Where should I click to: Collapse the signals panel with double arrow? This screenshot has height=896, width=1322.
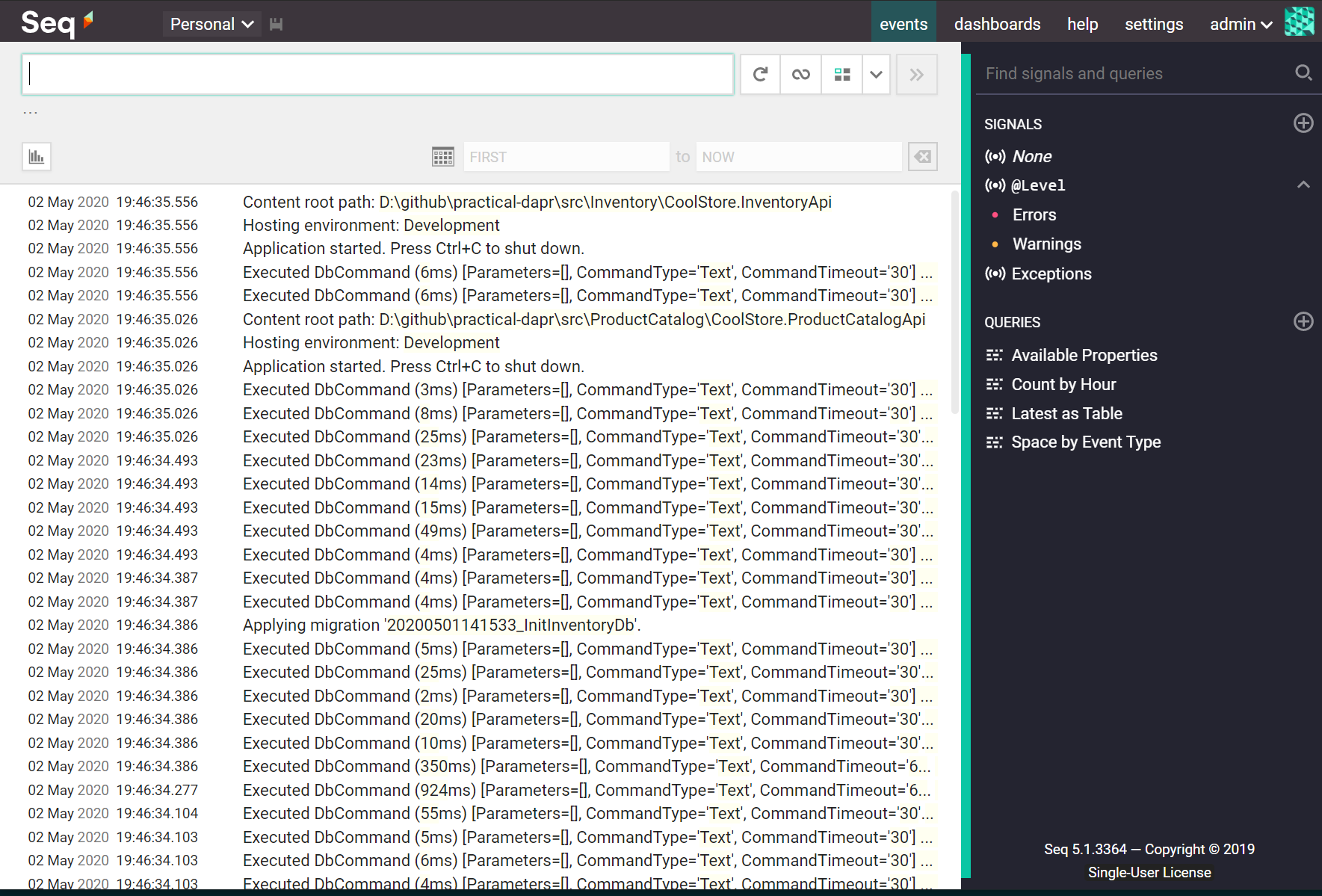tap(916, 74)
